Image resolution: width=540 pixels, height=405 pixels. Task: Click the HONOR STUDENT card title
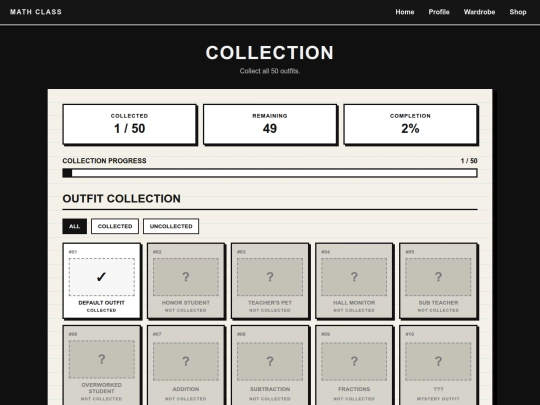pos(186,303)
